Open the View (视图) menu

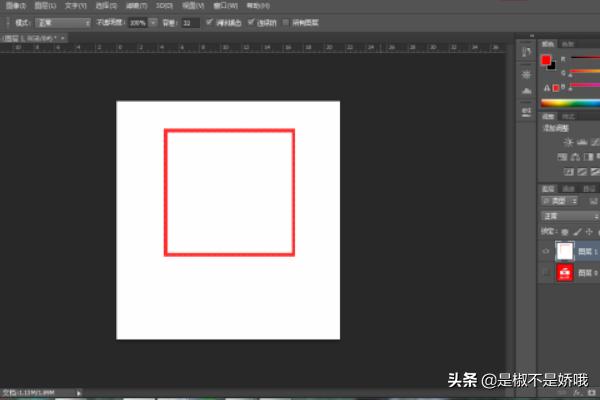pyautogui.click(x=193, y=6)
